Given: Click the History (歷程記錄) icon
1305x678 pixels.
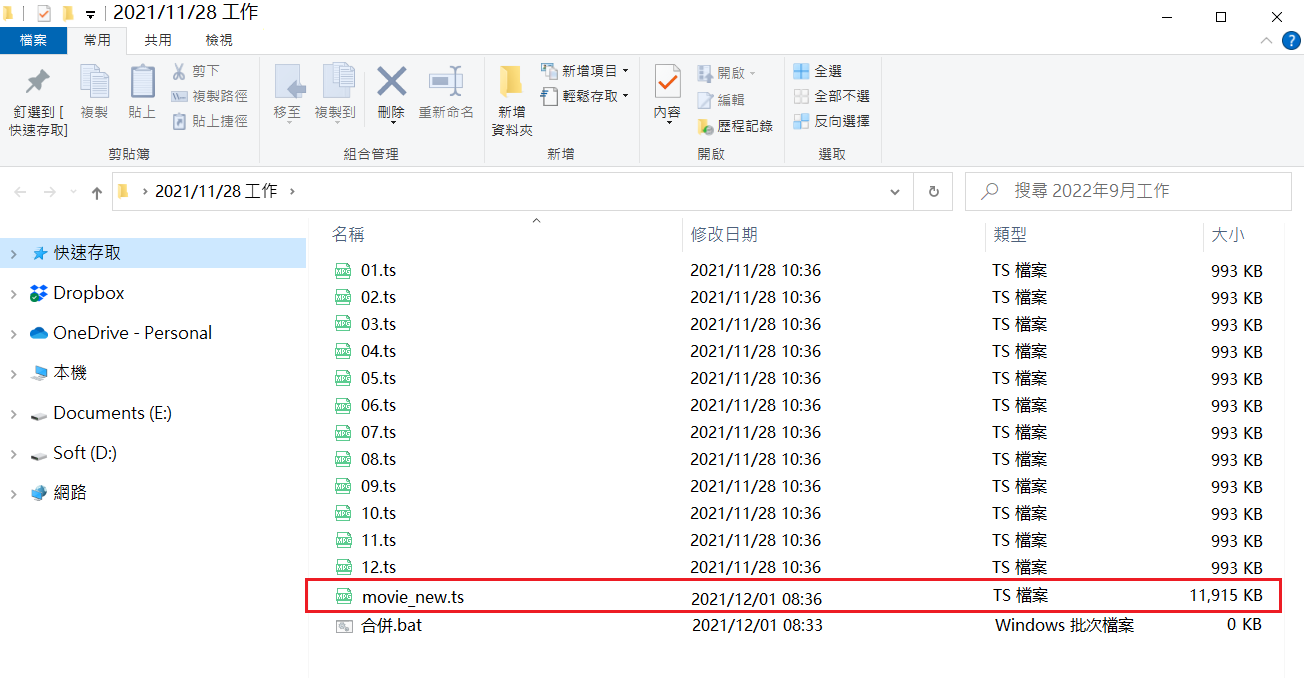Looking at the screenshot, I should 705,126.
